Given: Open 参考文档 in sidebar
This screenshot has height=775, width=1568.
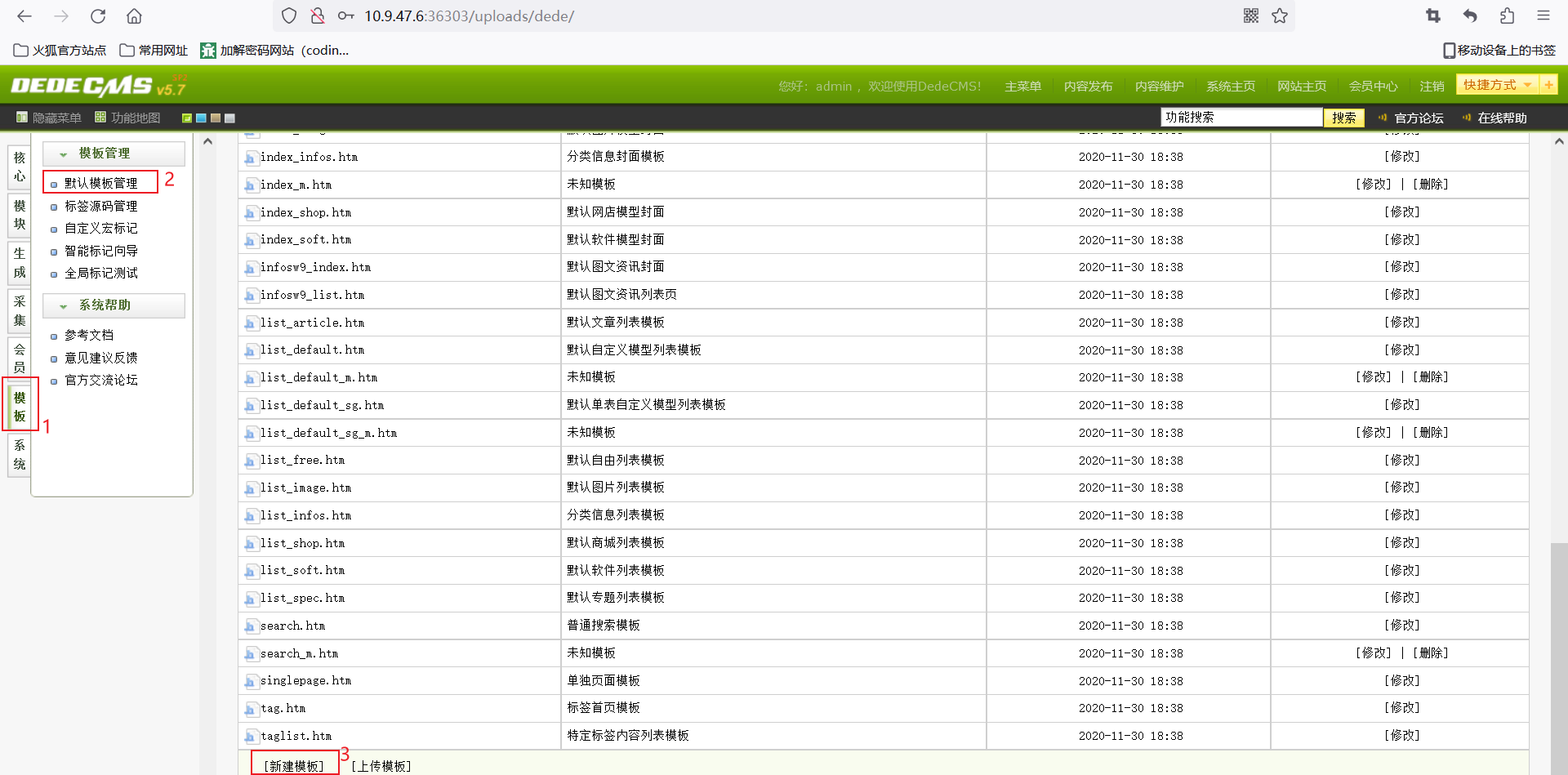Looking at the screenshot, I should coord(89,335).
